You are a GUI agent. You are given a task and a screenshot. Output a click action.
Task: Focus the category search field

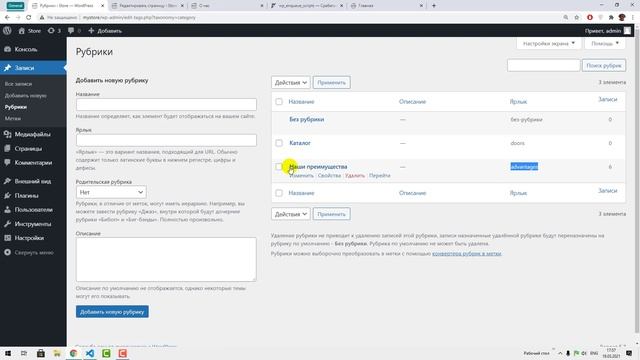544,65
